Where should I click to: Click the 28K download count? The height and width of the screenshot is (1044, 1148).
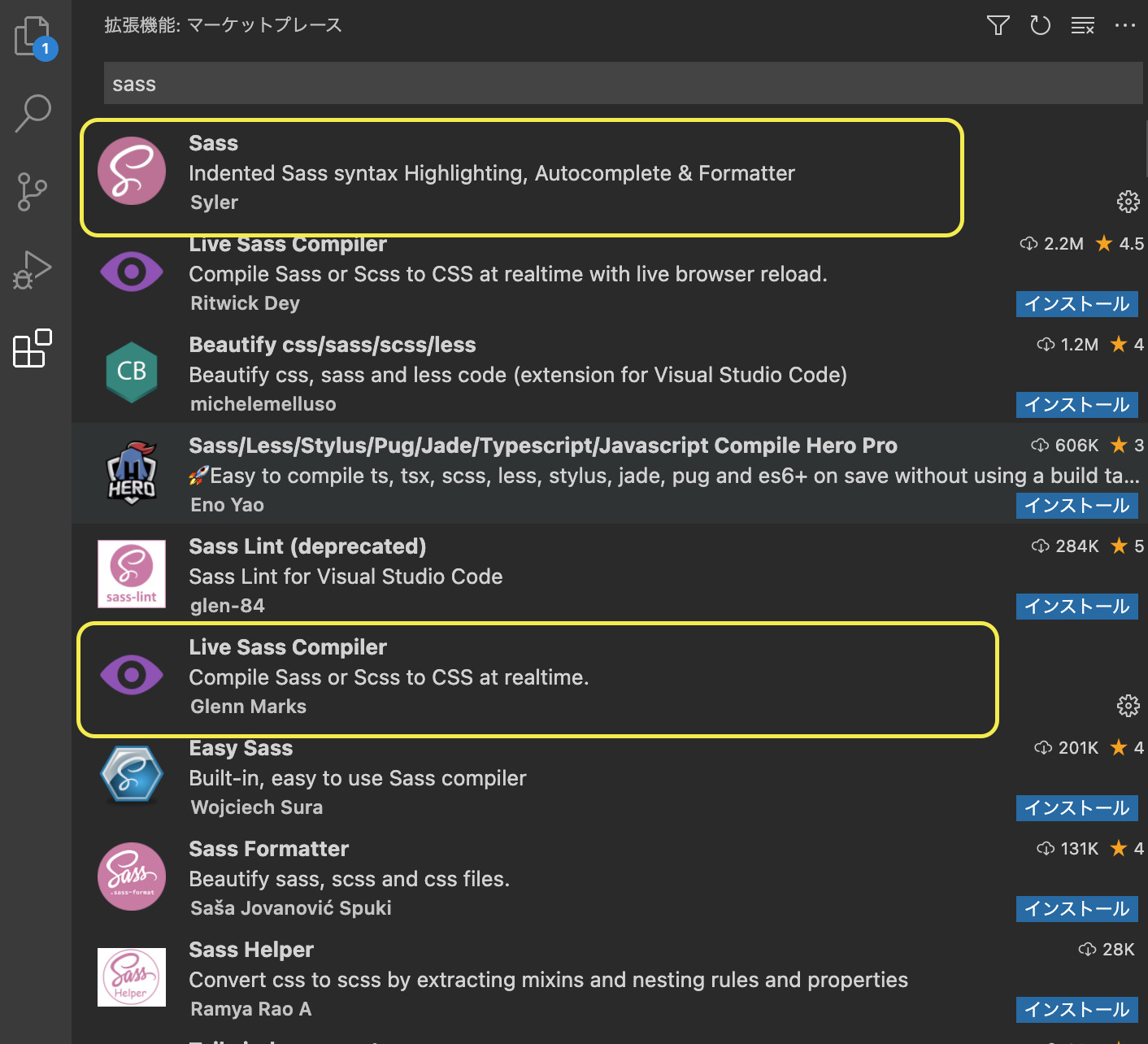(1107, 950)
